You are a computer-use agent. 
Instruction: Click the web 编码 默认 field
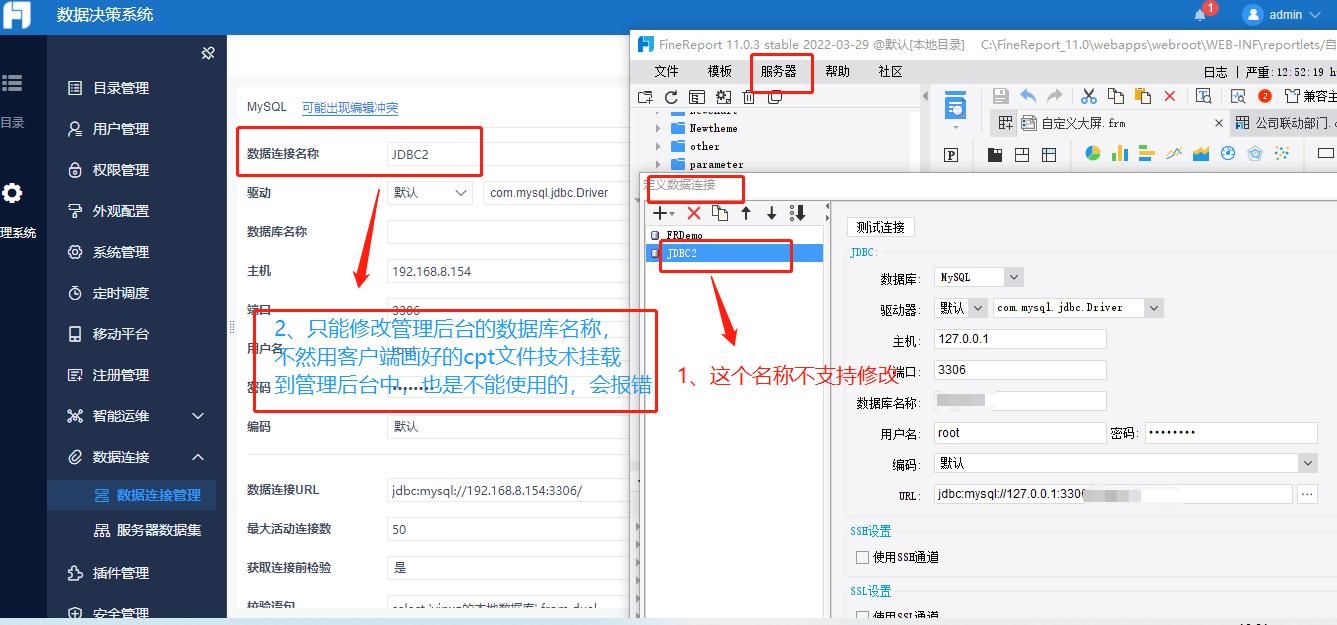pos(506,426)
